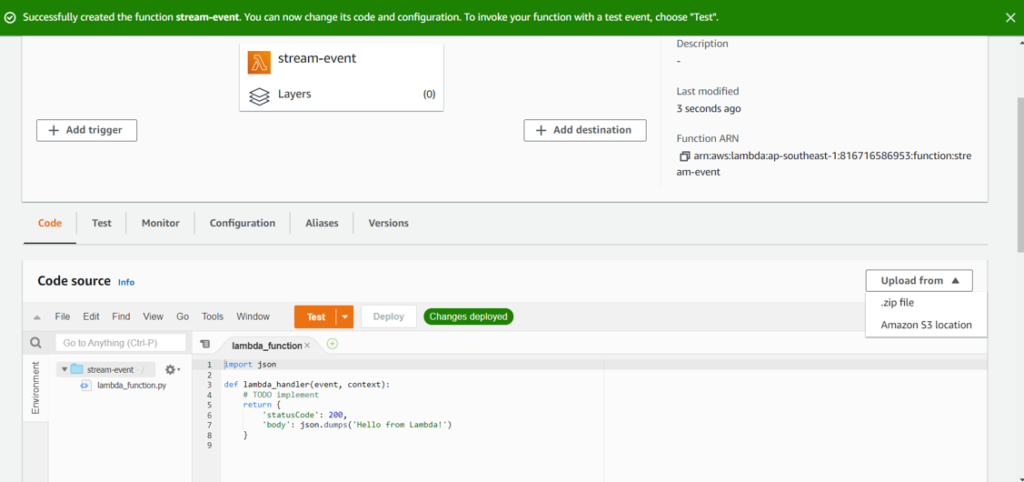Close the lambda_function editor tab
1024x482 pixels.
tap(307, 345)
